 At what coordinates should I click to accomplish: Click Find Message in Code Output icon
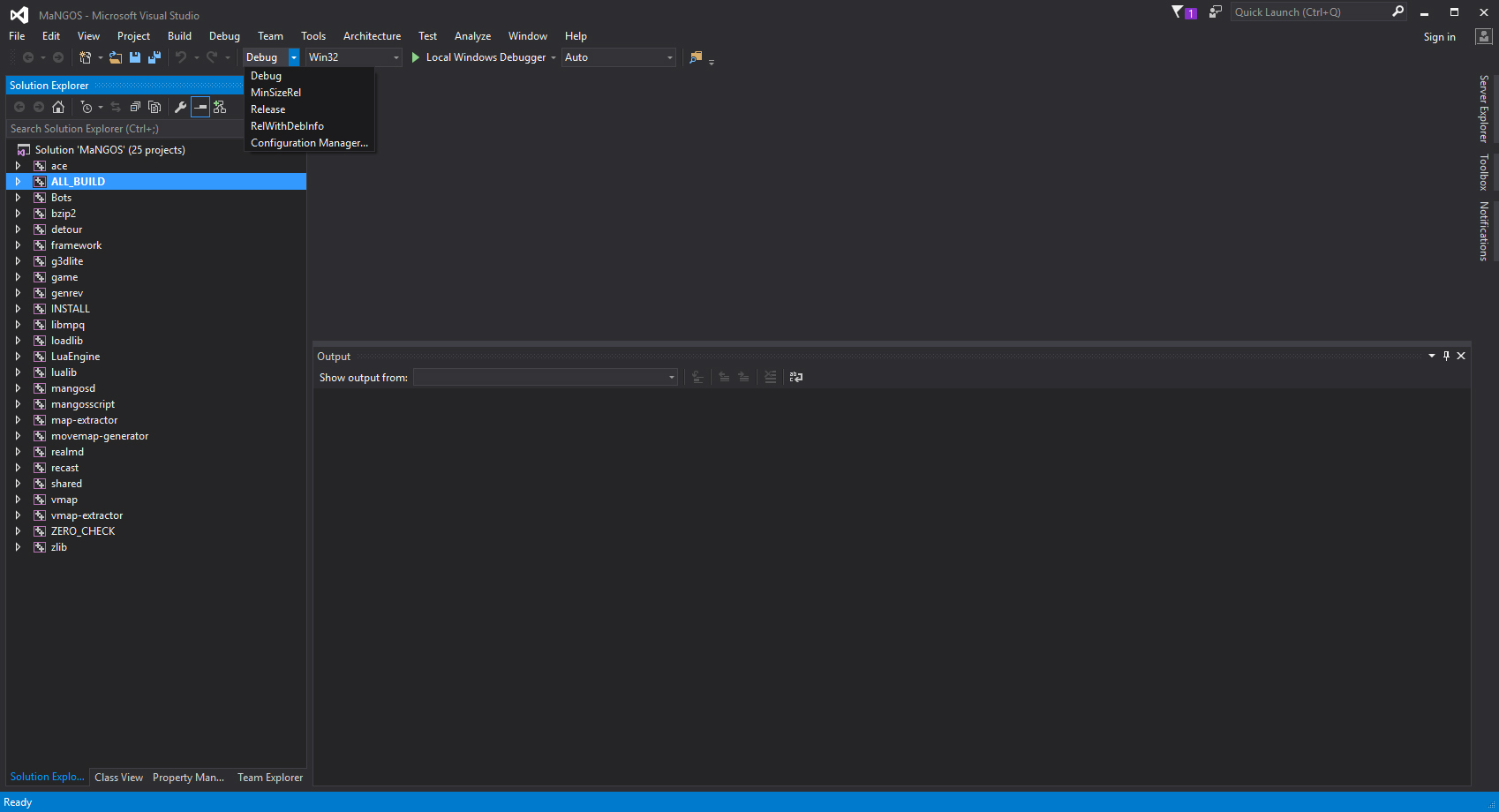point(697,377)
